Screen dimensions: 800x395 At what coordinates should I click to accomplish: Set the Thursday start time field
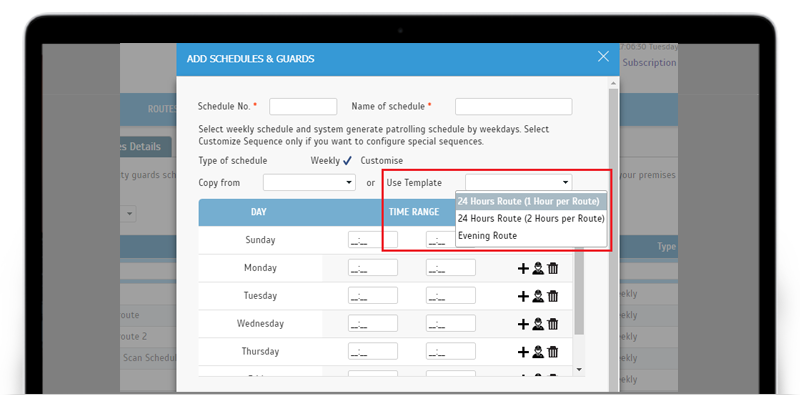point(373,352)
